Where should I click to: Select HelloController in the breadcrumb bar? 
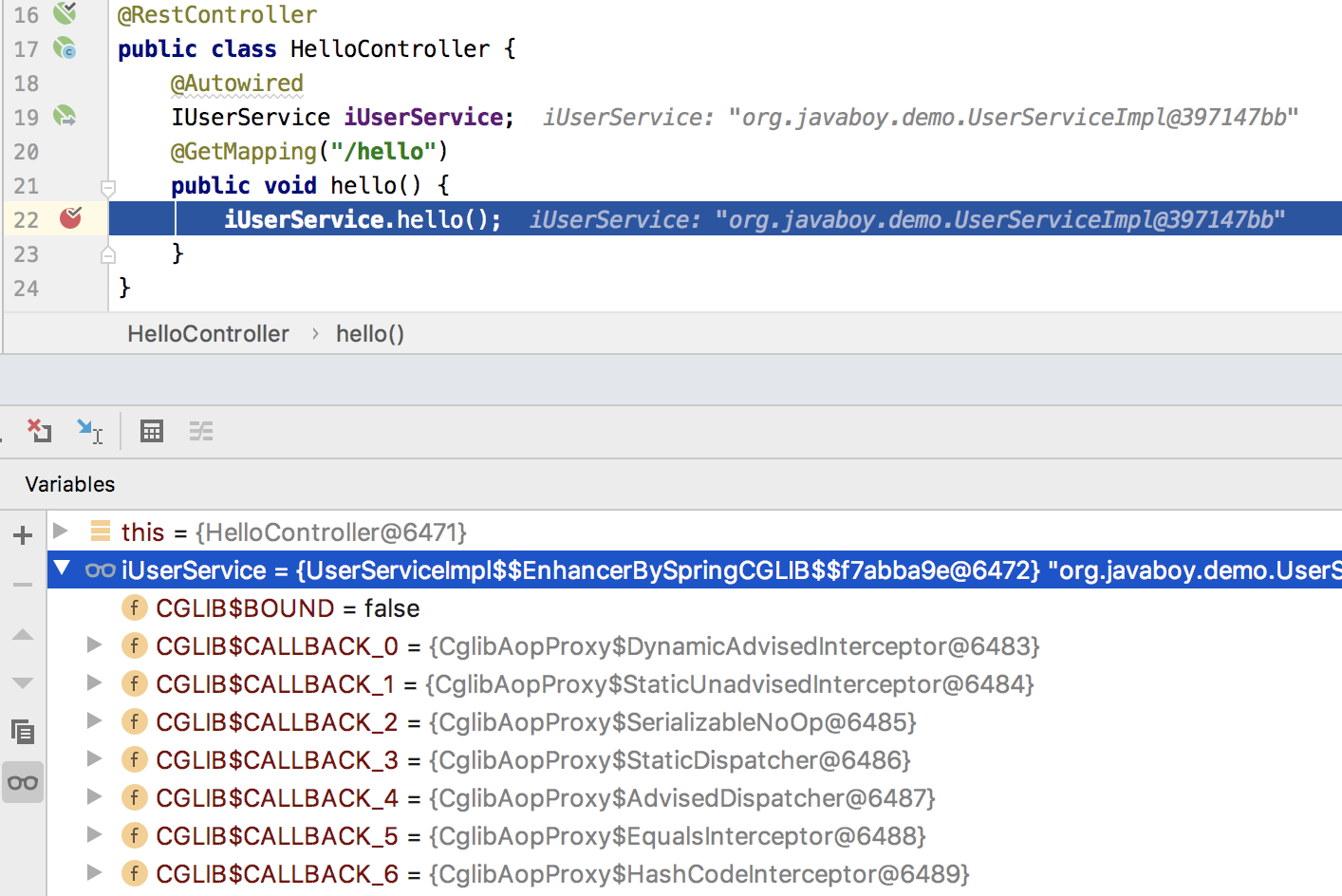coord(208,333)
